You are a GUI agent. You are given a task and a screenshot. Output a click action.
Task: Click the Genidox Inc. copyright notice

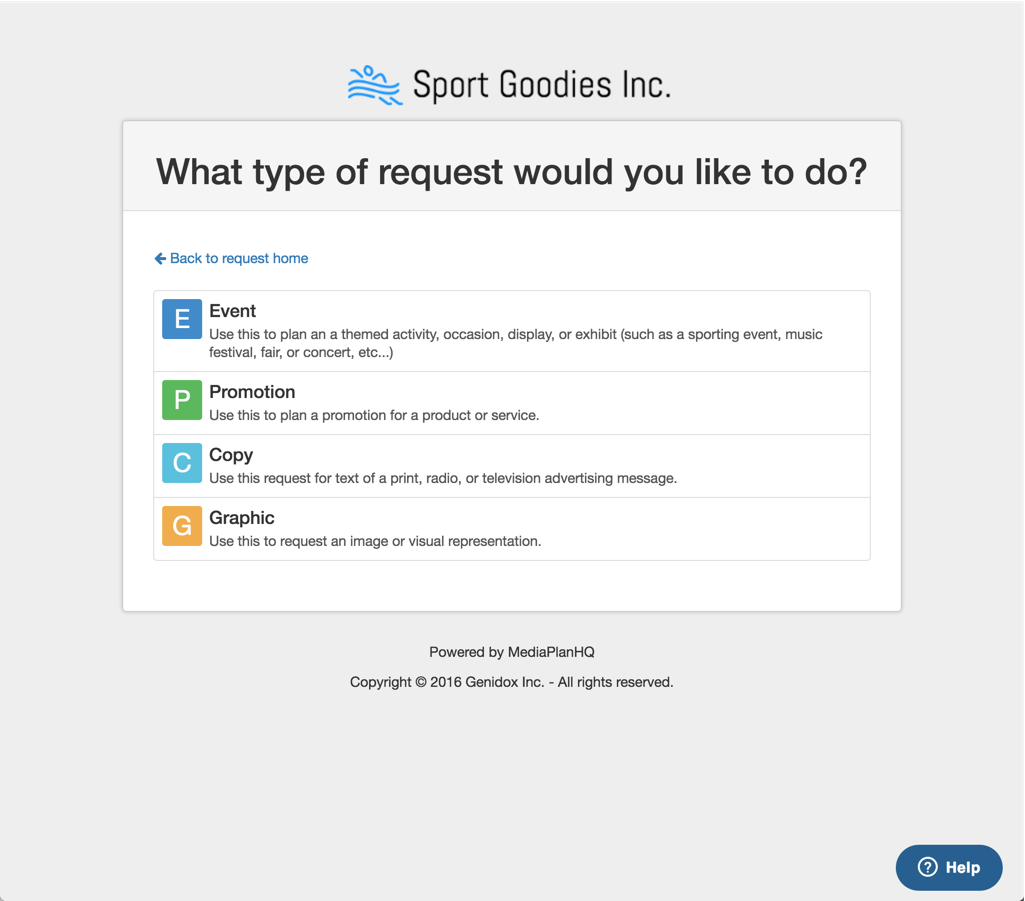512,682
